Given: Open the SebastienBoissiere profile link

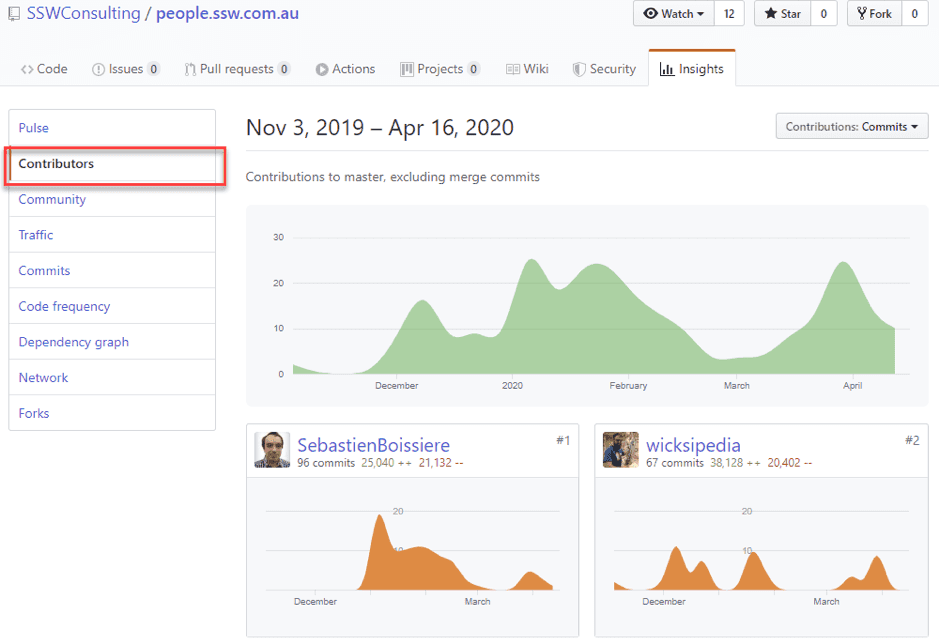Looking at the screenshot, I should [373, 445].
